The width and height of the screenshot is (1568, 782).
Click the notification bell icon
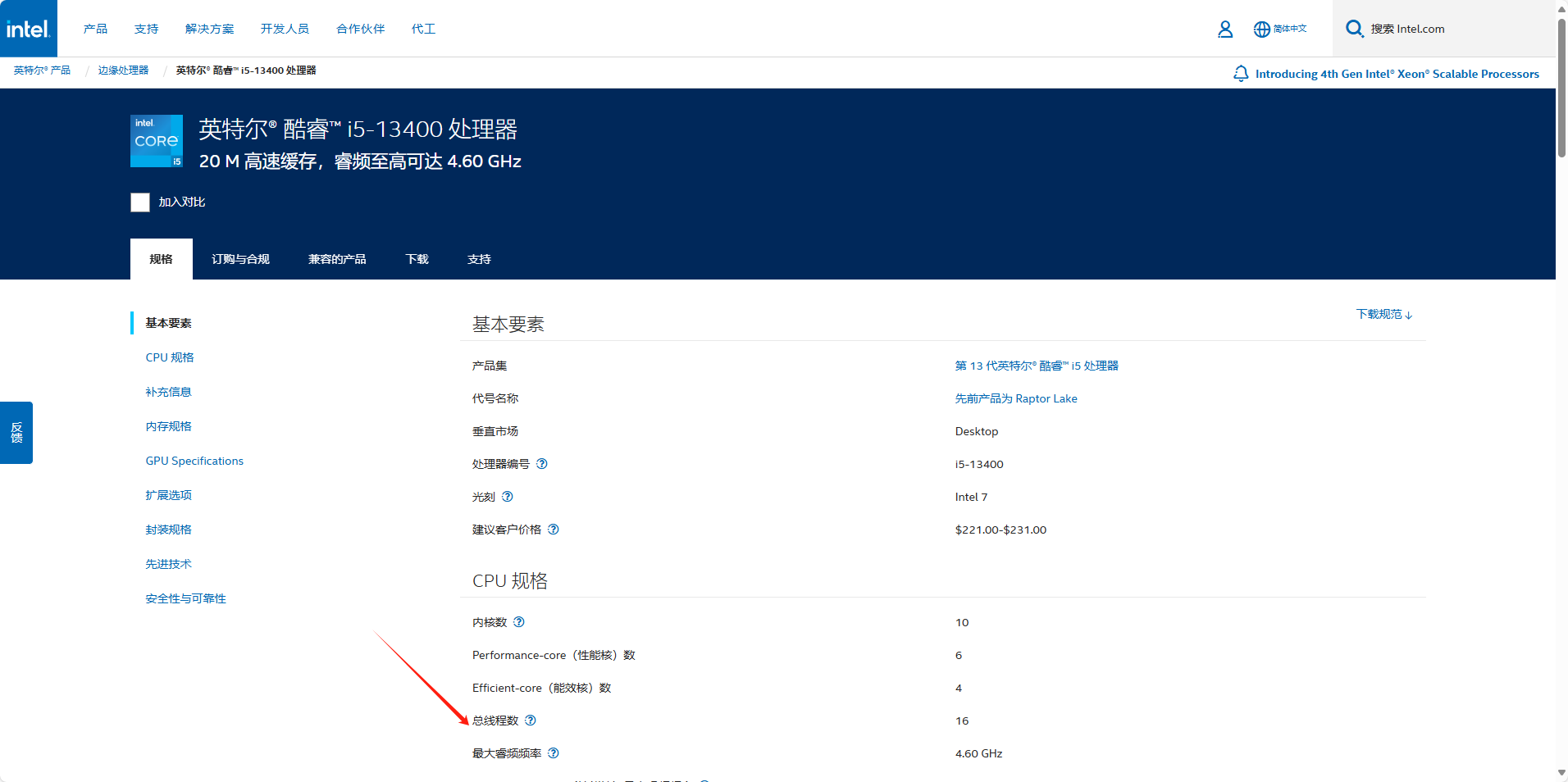pos(1241,74)
